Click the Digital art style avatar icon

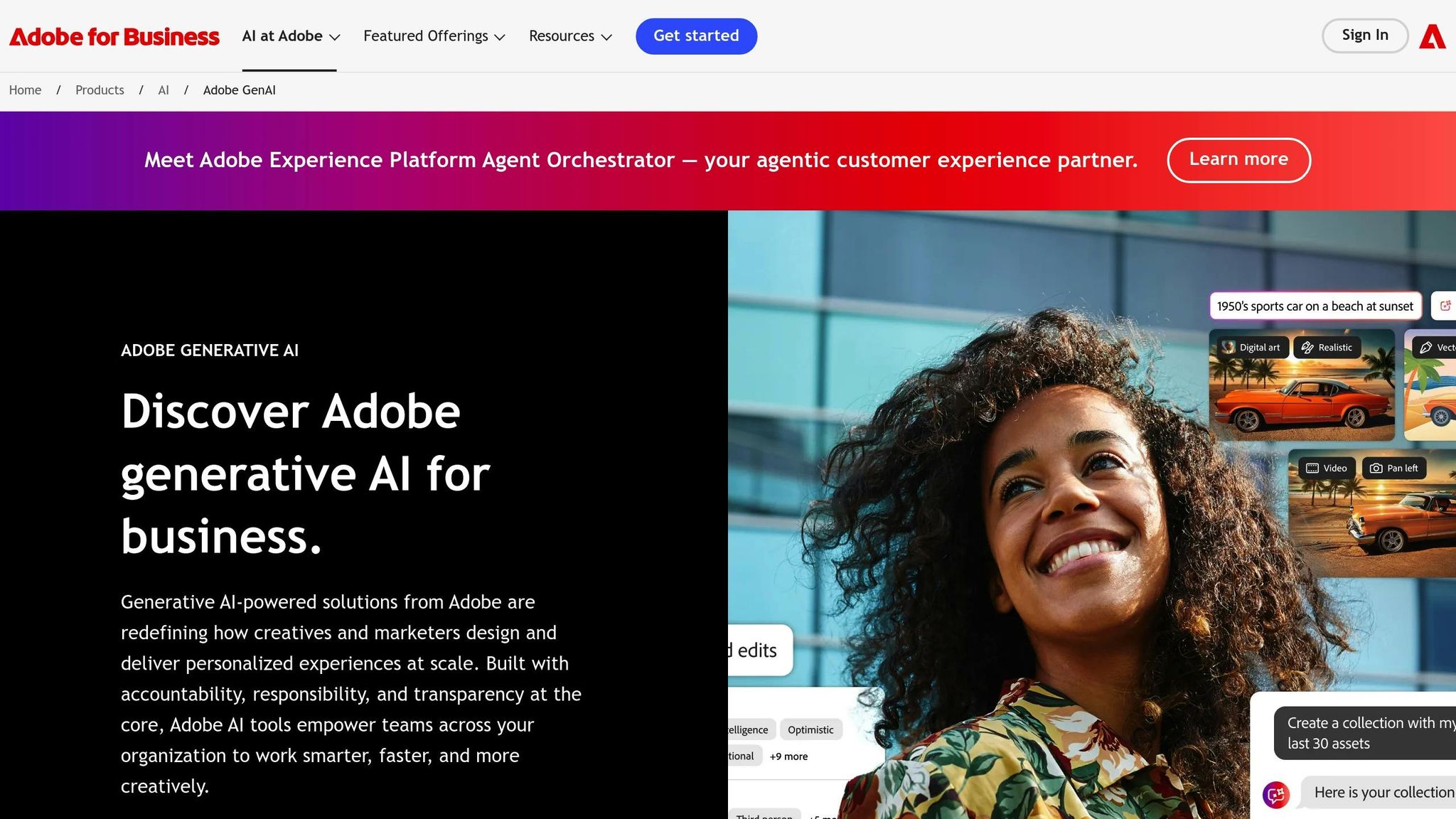1228,348
